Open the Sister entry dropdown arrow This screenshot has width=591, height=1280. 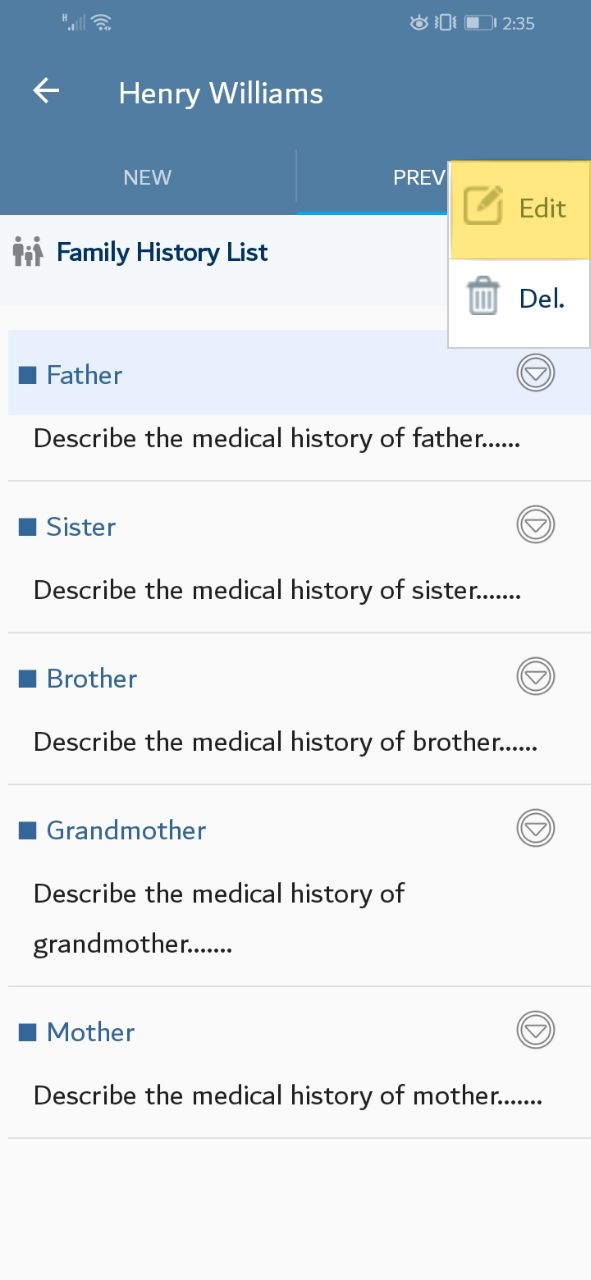coord(536,525)
